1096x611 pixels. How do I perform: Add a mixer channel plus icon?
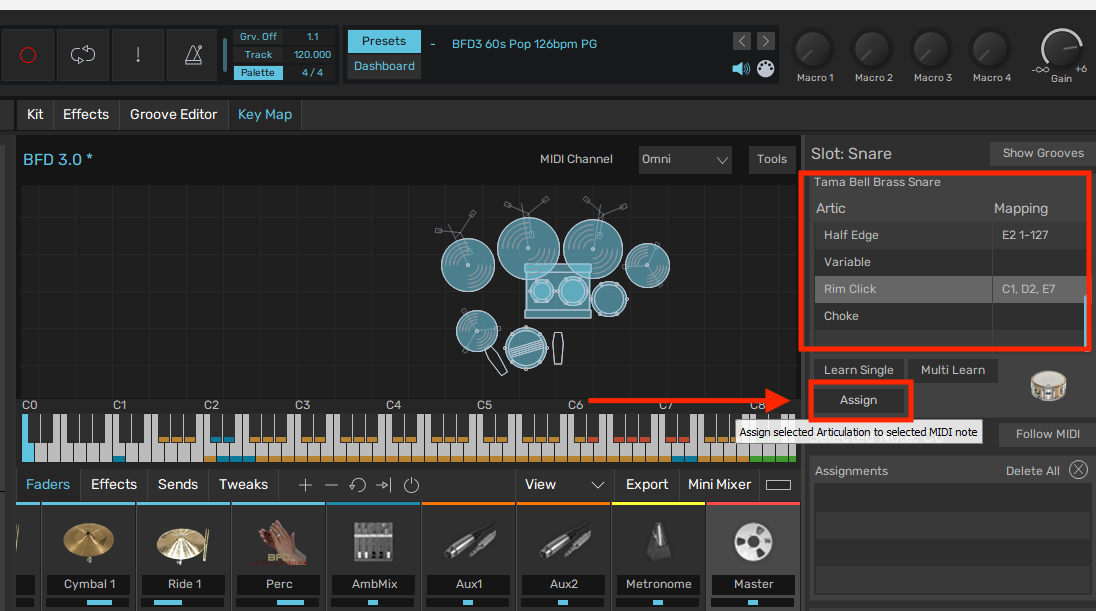(305, 484)
